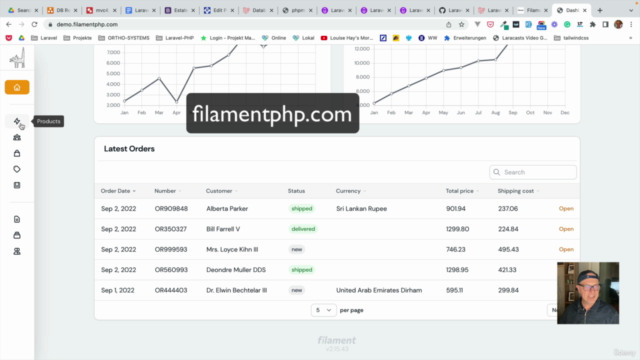Open the Chrome three-dot menu
The image size is (640, 360).
(631, 24)
